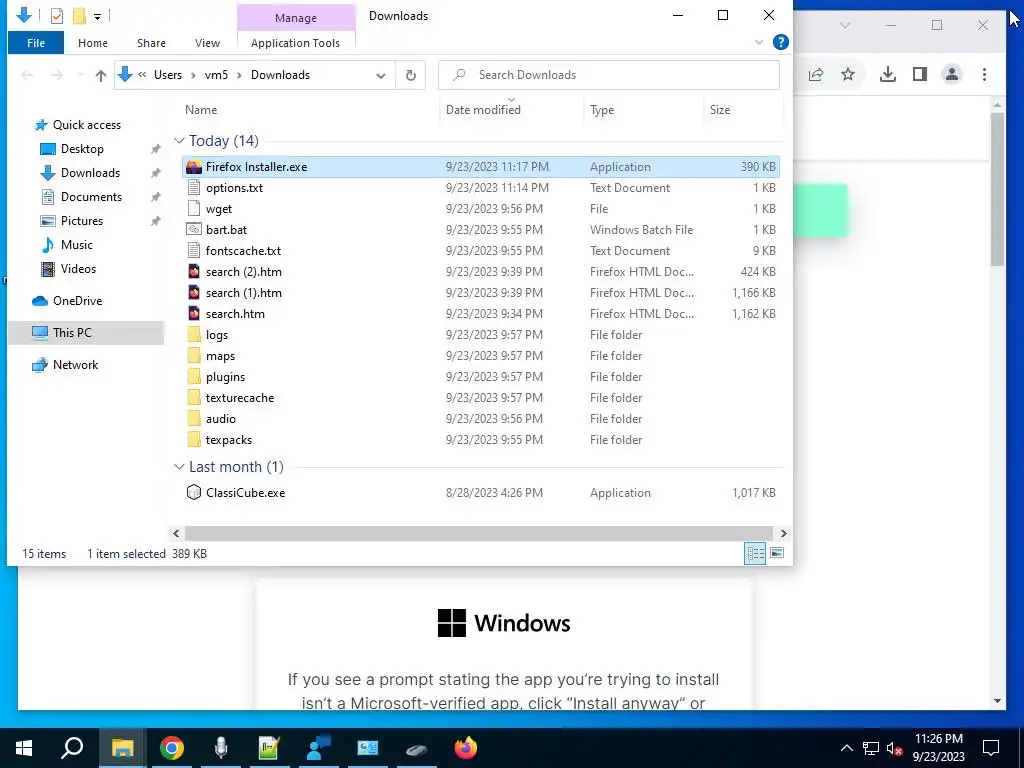This screenshot has width=1024, height=768.
Task: Open Videos in the navigation pane
Action: (x=78, y=269)
